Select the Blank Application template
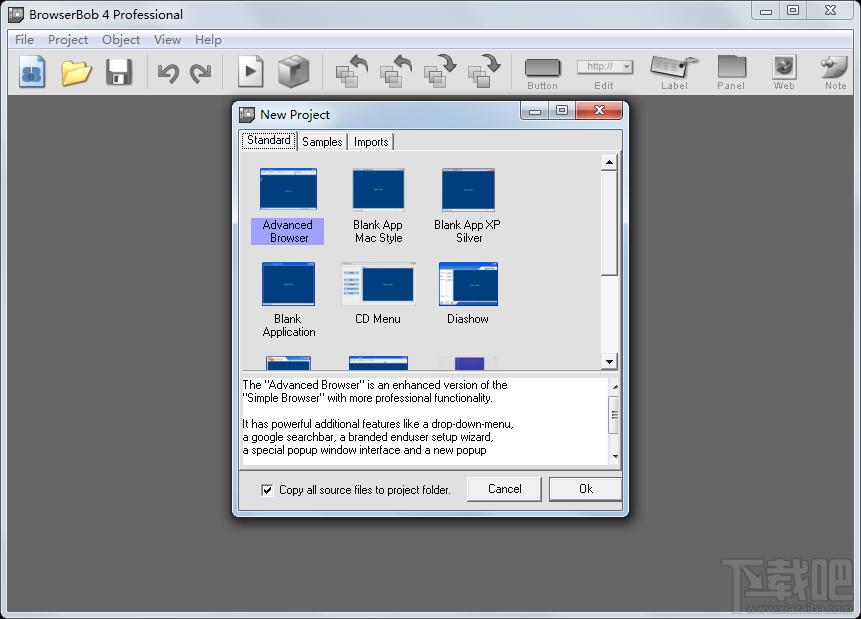 point(288,300)
